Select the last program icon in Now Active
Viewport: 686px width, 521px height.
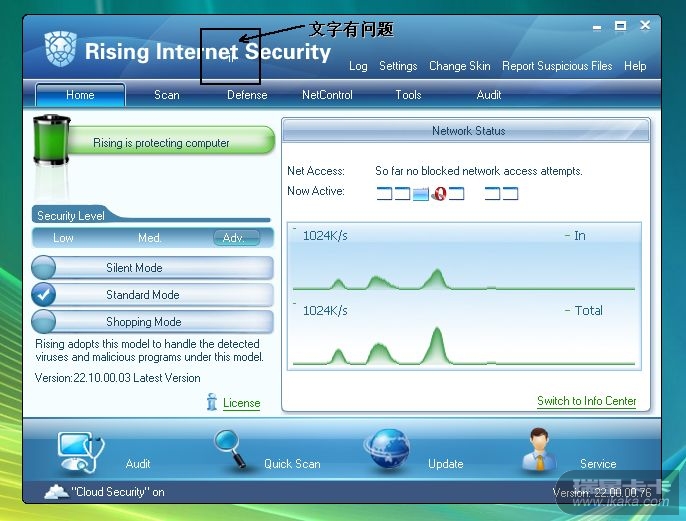[x=511, y=193]
